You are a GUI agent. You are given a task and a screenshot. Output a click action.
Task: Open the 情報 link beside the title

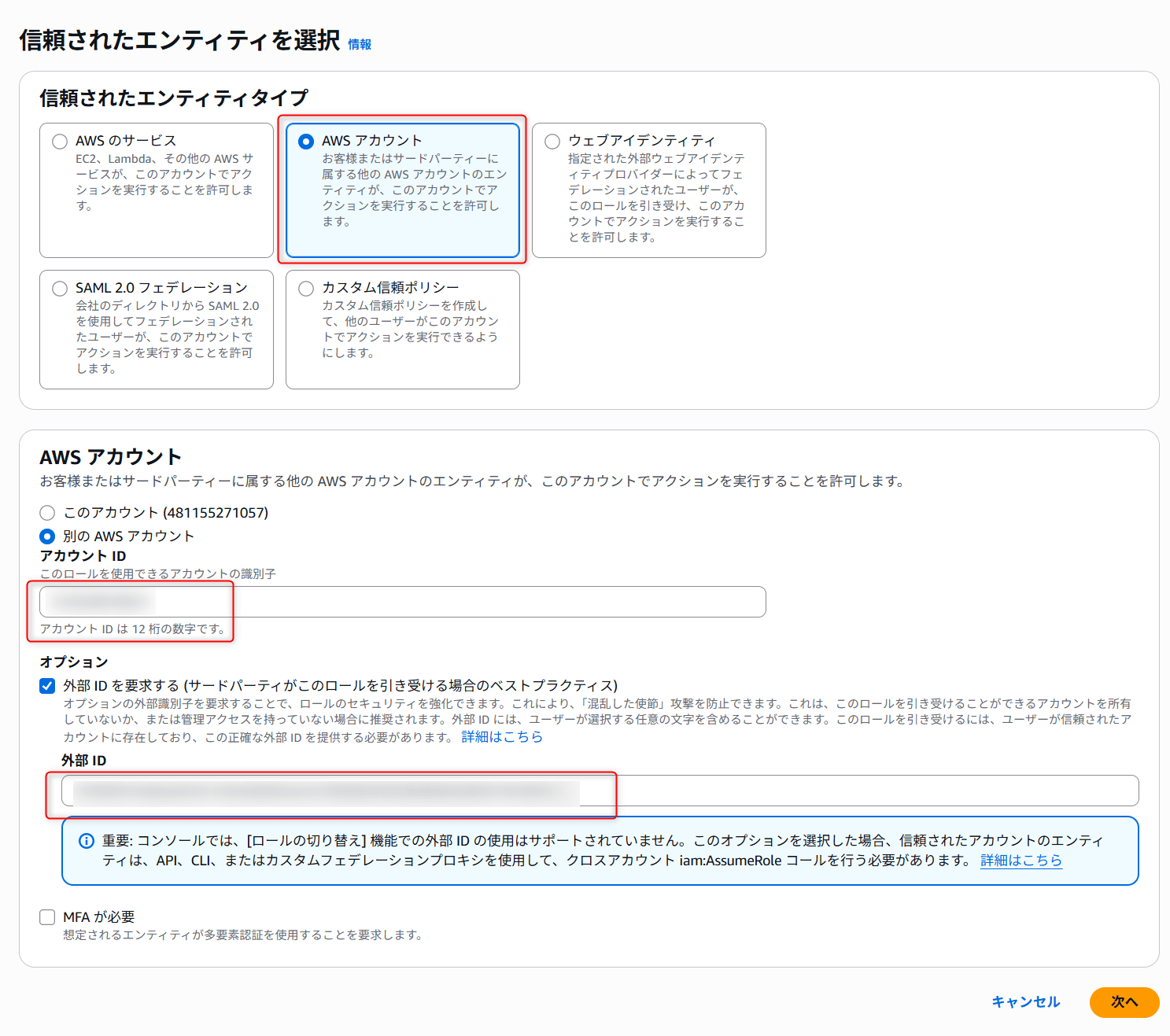pos(360,45)
